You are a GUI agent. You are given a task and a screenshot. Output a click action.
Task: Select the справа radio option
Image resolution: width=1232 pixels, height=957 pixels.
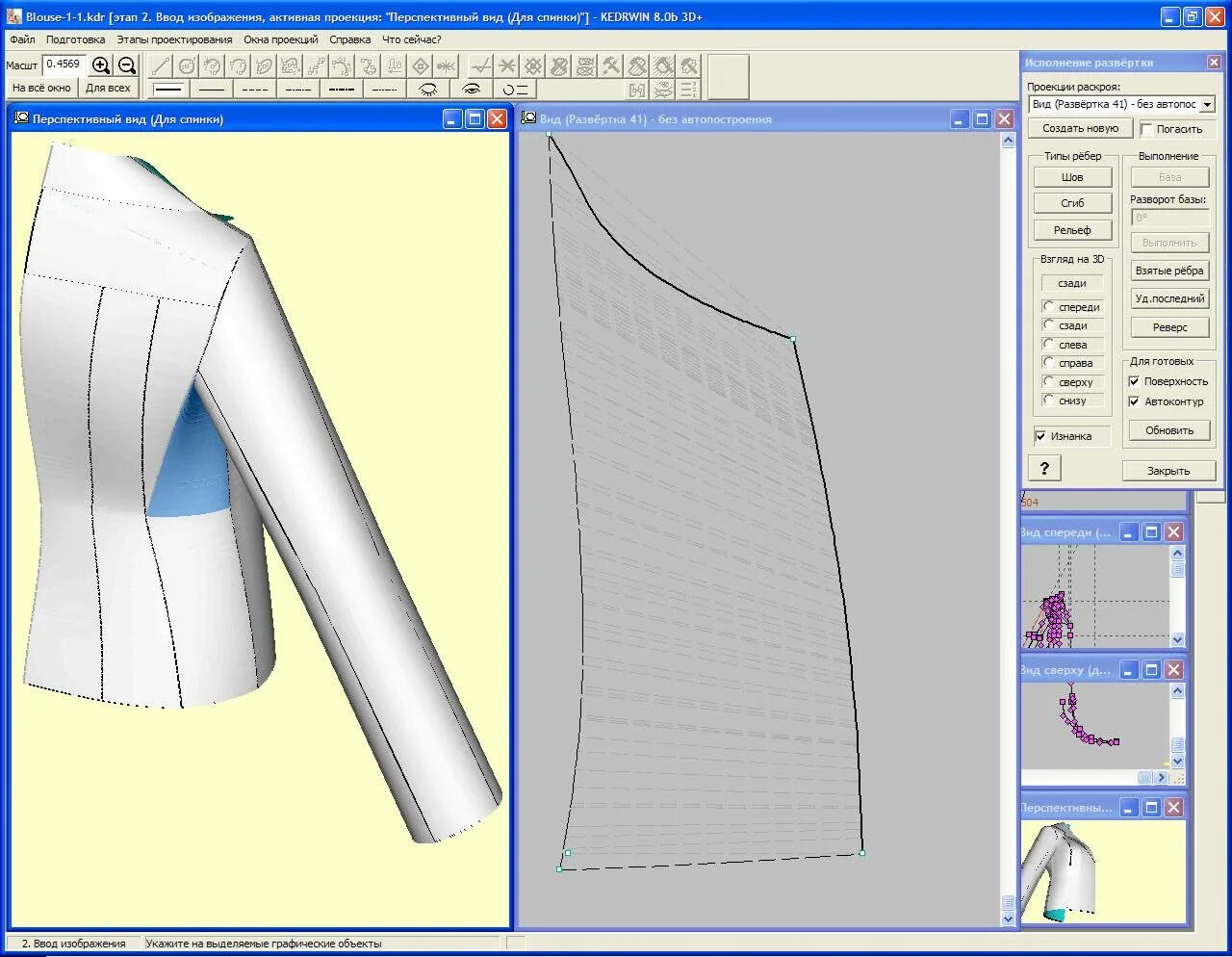click(1048, 362)
